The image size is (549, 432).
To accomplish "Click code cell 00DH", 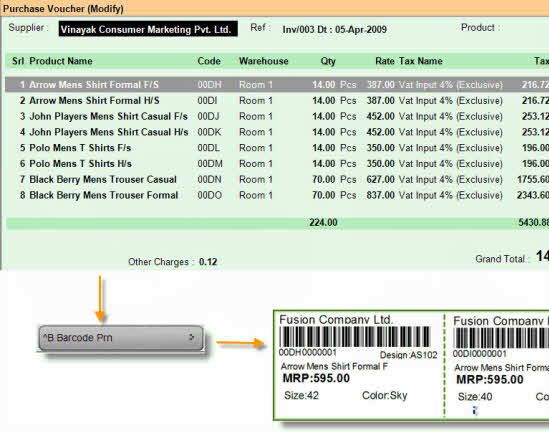I will coord(209,85).
